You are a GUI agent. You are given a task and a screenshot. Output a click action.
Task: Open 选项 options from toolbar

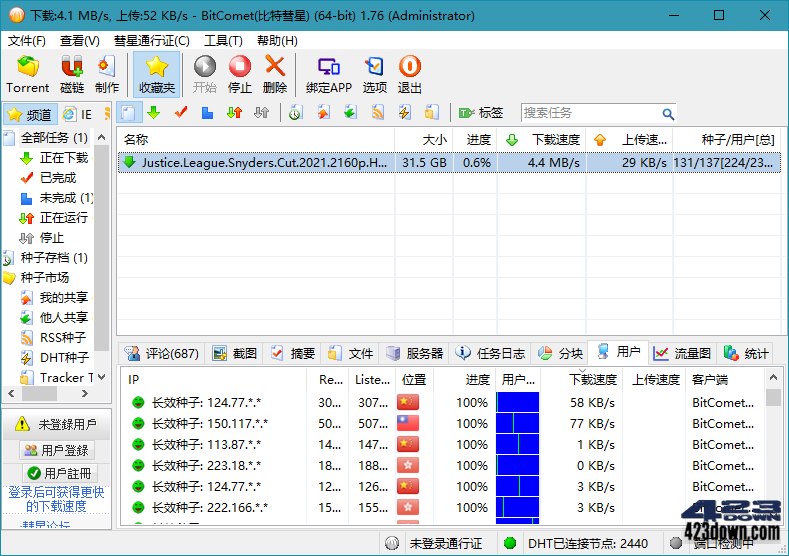point(374,74)
